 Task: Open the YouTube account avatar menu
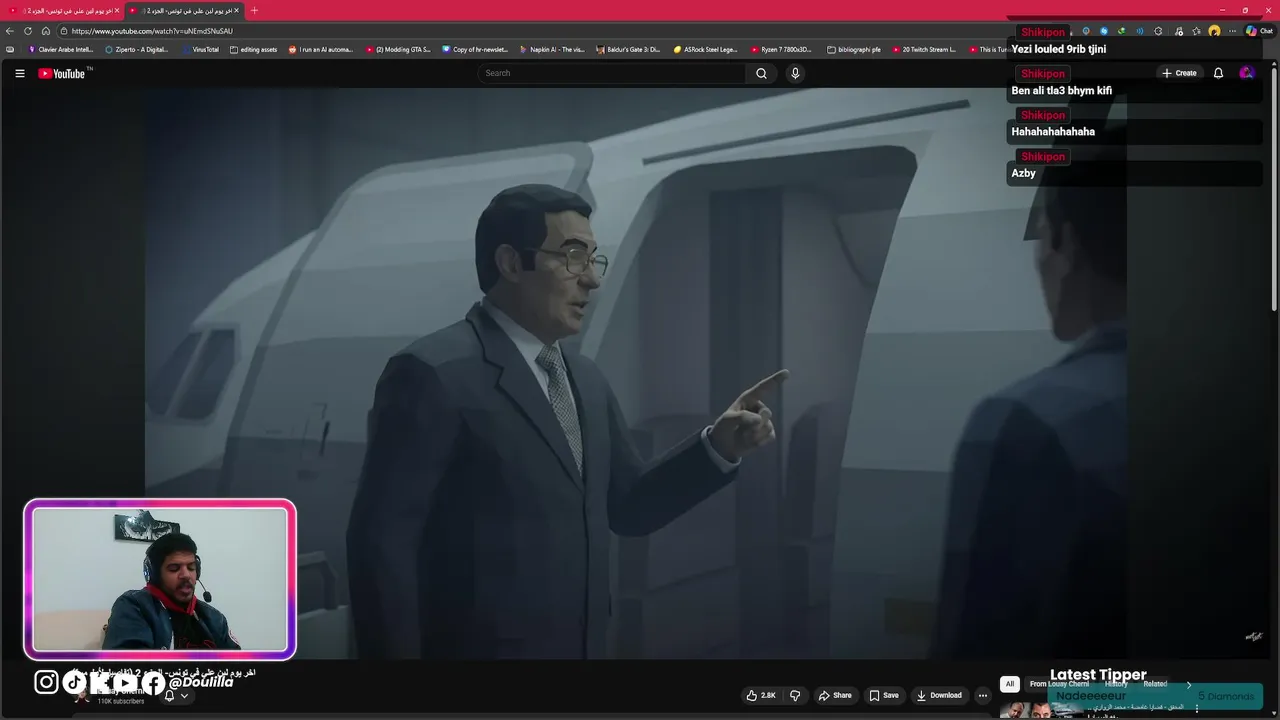[1246, 73]
